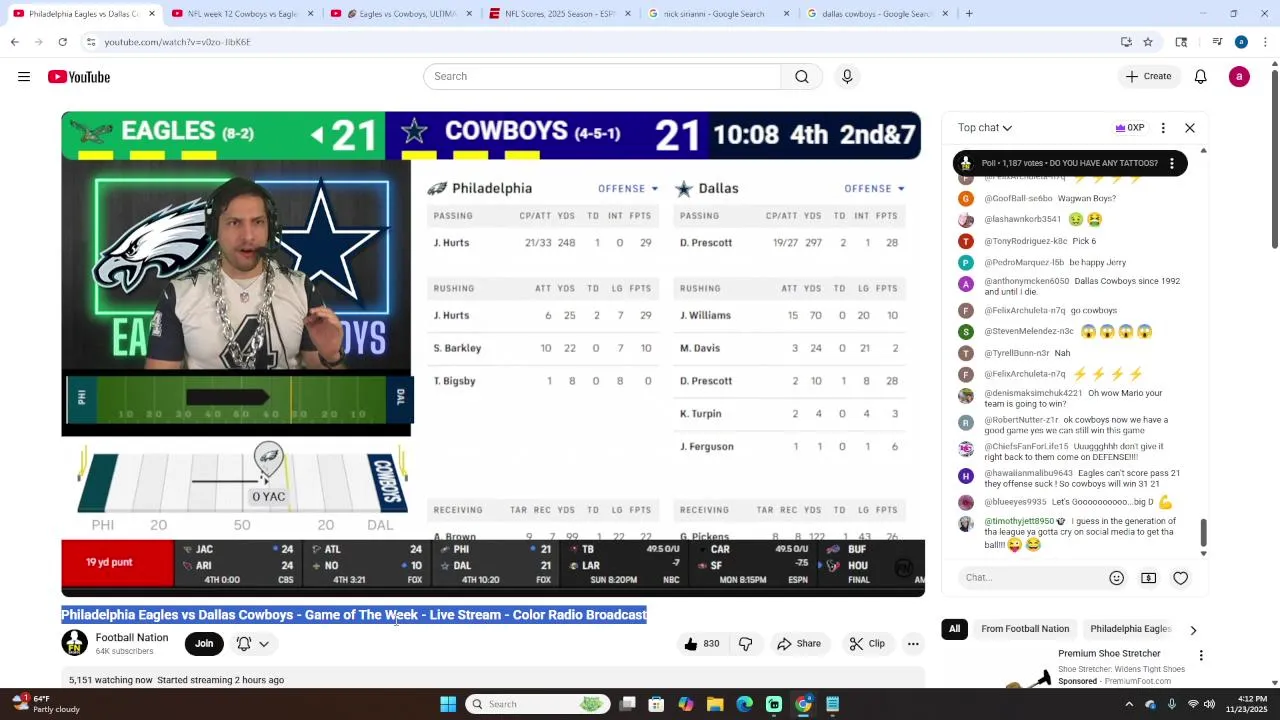Open the XP points badge in chat
The image size is (1280, 720).
(x=1130, y=128)
